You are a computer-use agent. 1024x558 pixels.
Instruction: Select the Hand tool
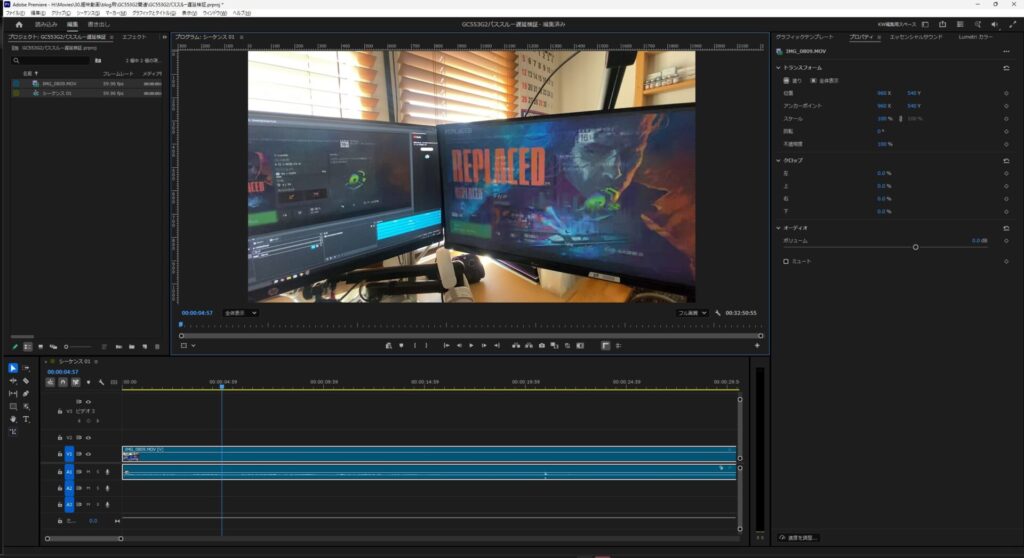coord(13,419)
